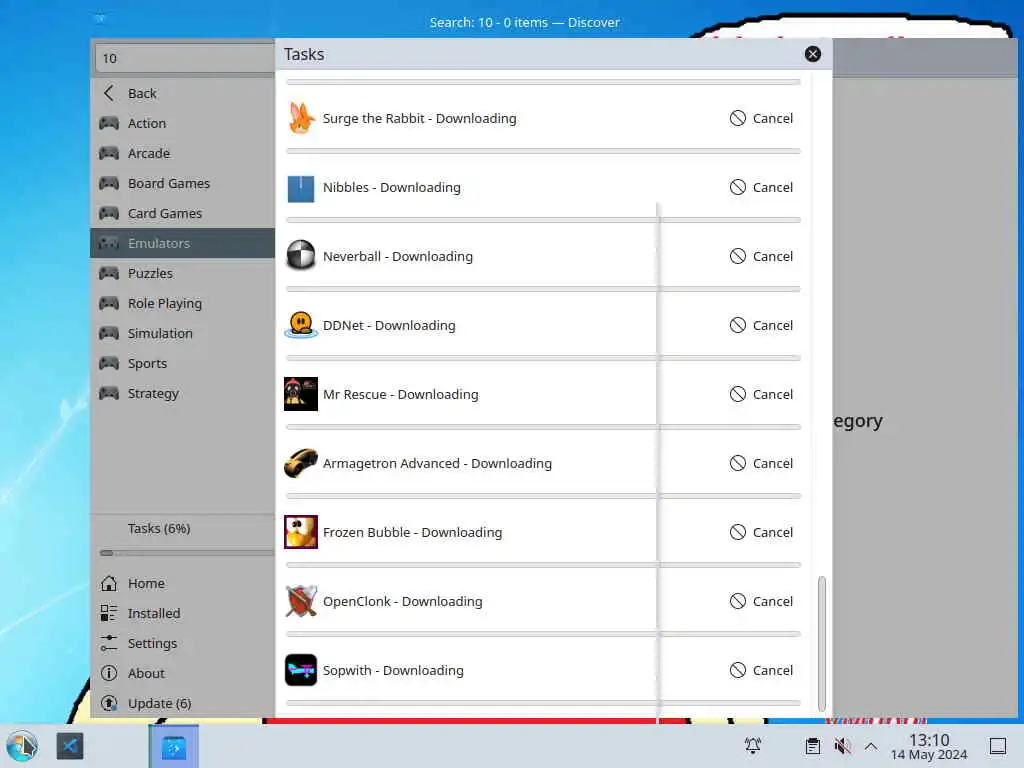Click the Mr Rescue app icon
The height and width of the screenshot is (768, 1024).
[x=301, y=394]
